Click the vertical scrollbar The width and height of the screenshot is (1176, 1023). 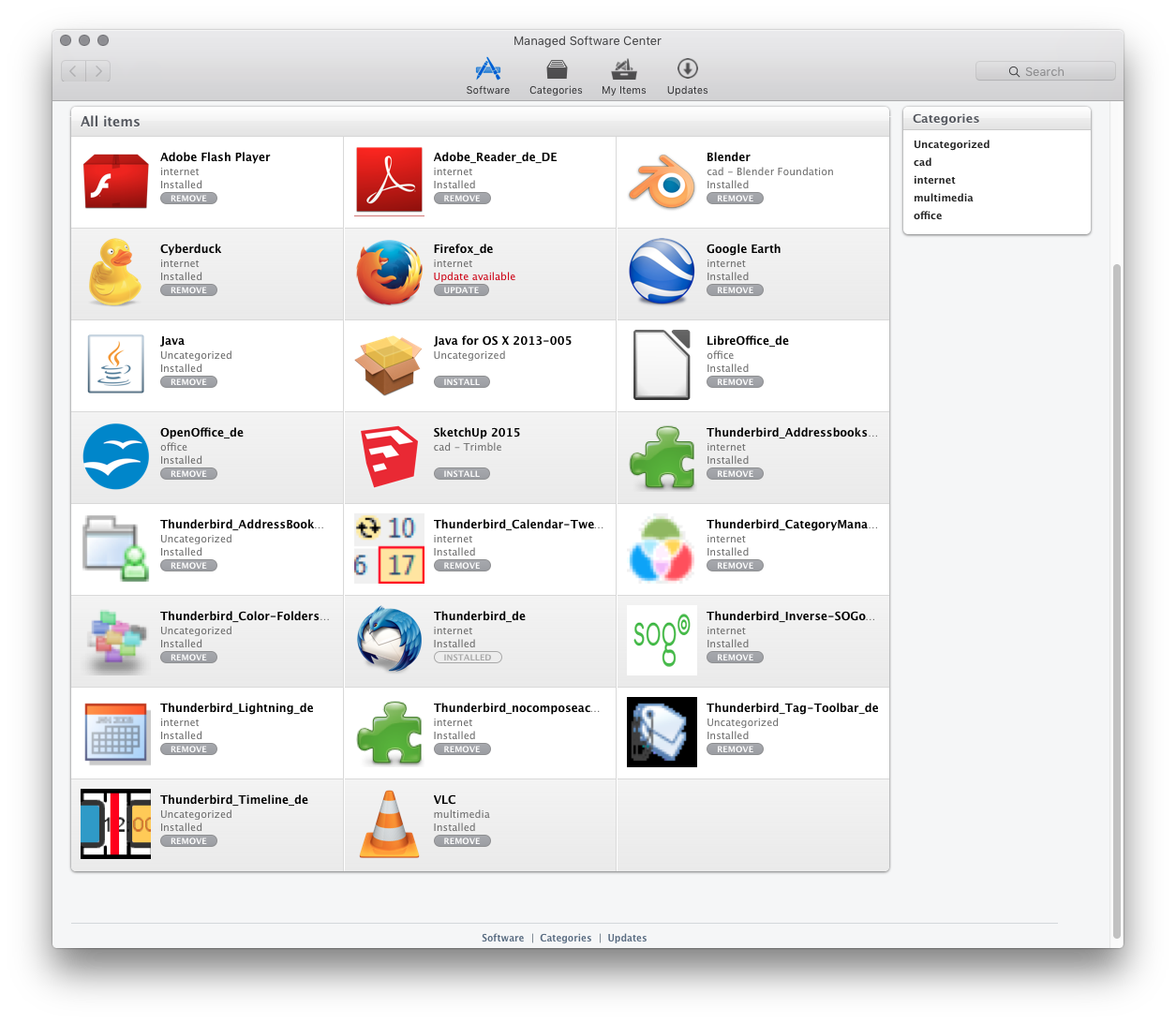point(1116,600)
